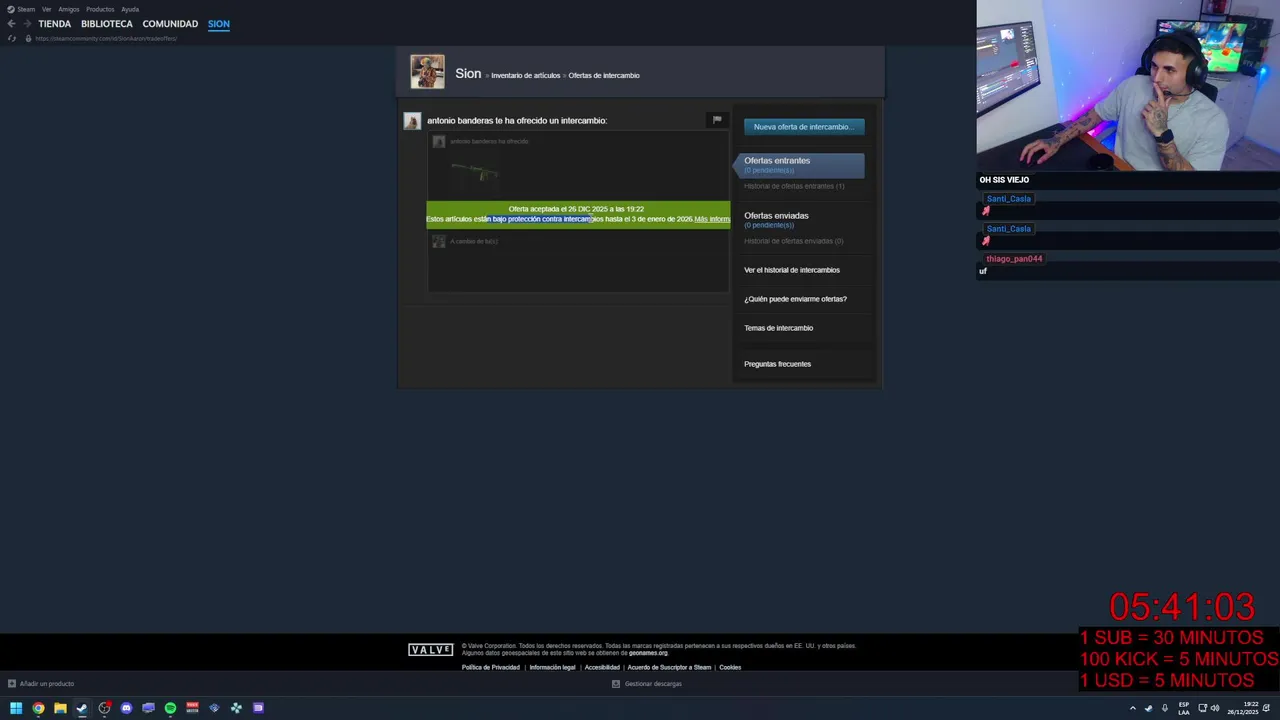This screenshot has height=720, width=1280.
Task: Open the Ver menu
Action: [x=46, y=9]
